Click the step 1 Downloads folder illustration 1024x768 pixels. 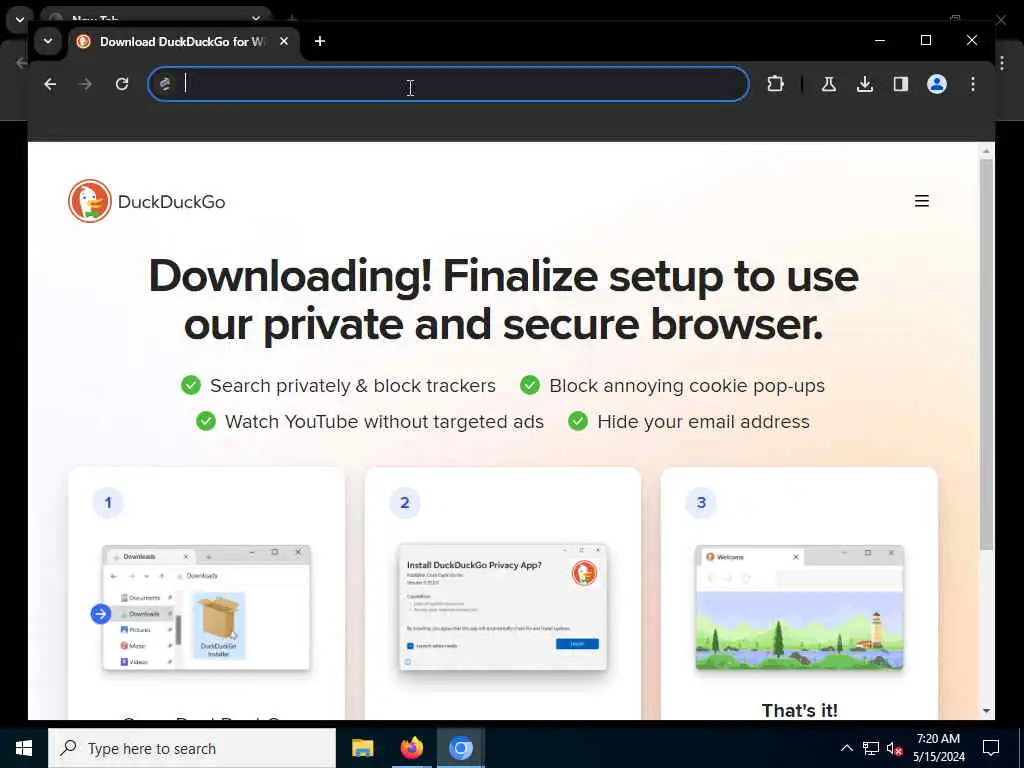pos(206,608)
